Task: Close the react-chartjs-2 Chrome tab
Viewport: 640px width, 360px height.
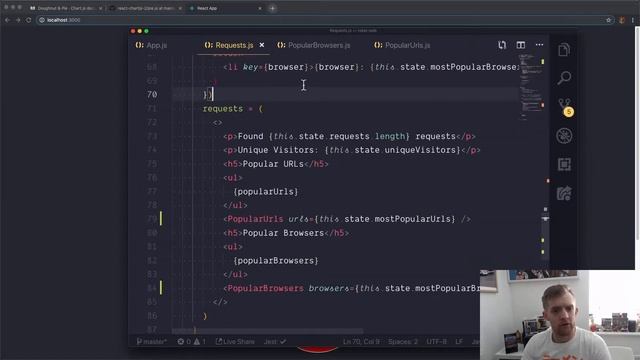Action: click(180, 8)
